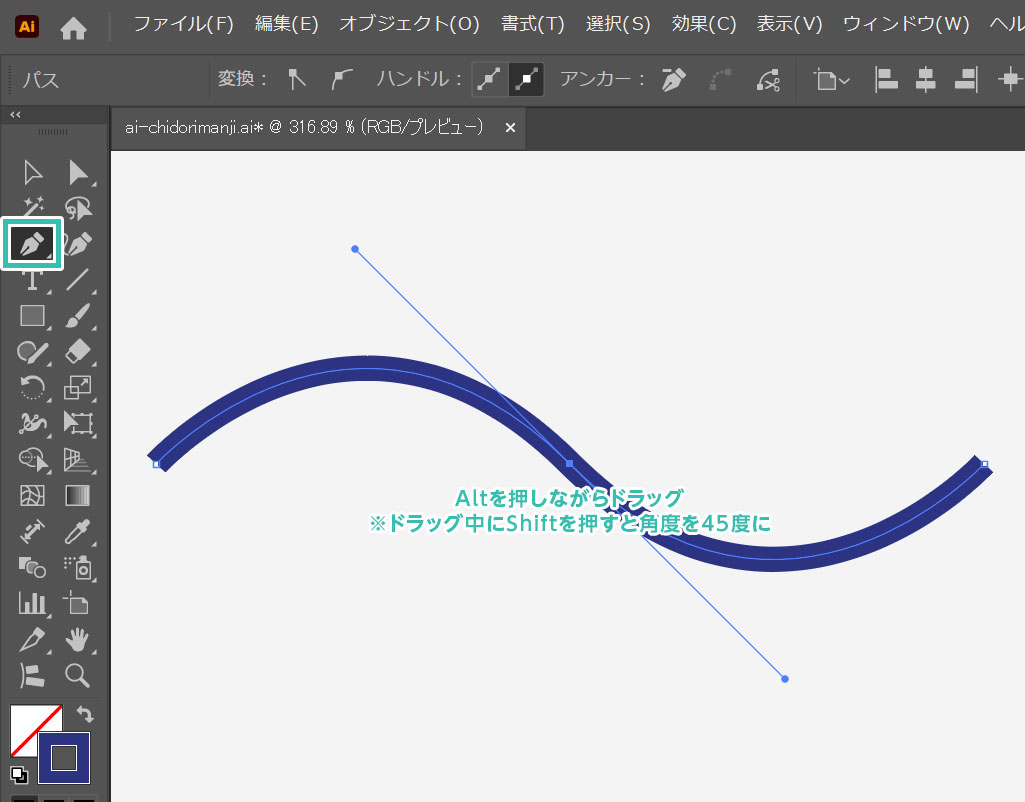Open the 書式(T) menu

532,25
